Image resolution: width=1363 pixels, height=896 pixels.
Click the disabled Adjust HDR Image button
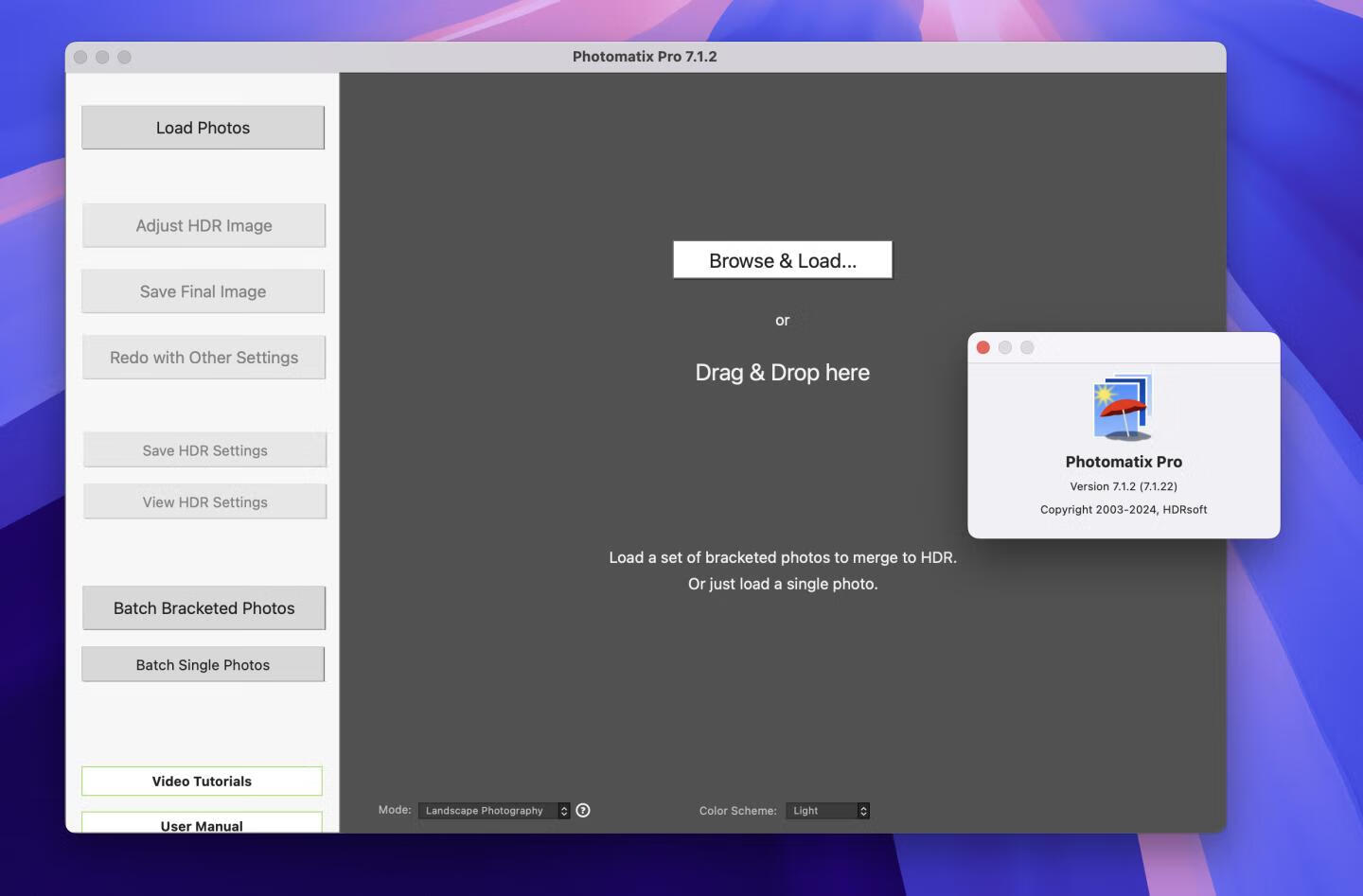pyautogui.click(x=204, y=225)
